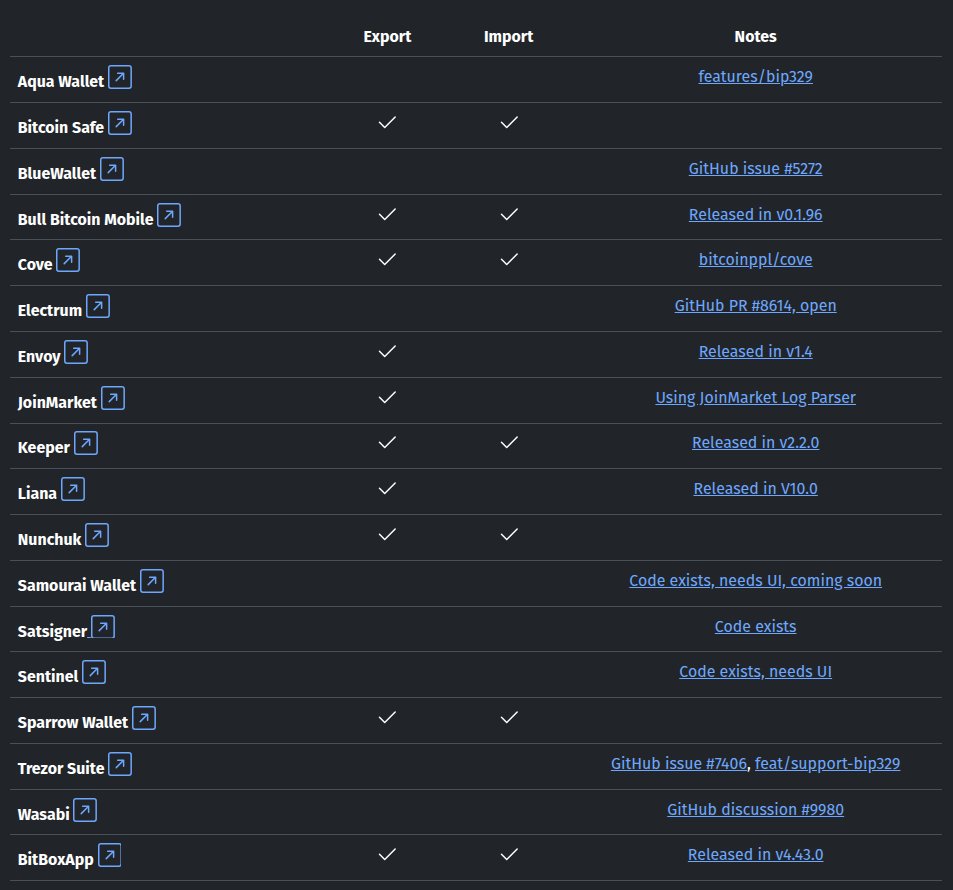Viewport: 953px width, 890px height.
Task: Visit the bitcoinppl/cove link
Action: [755, 260]
